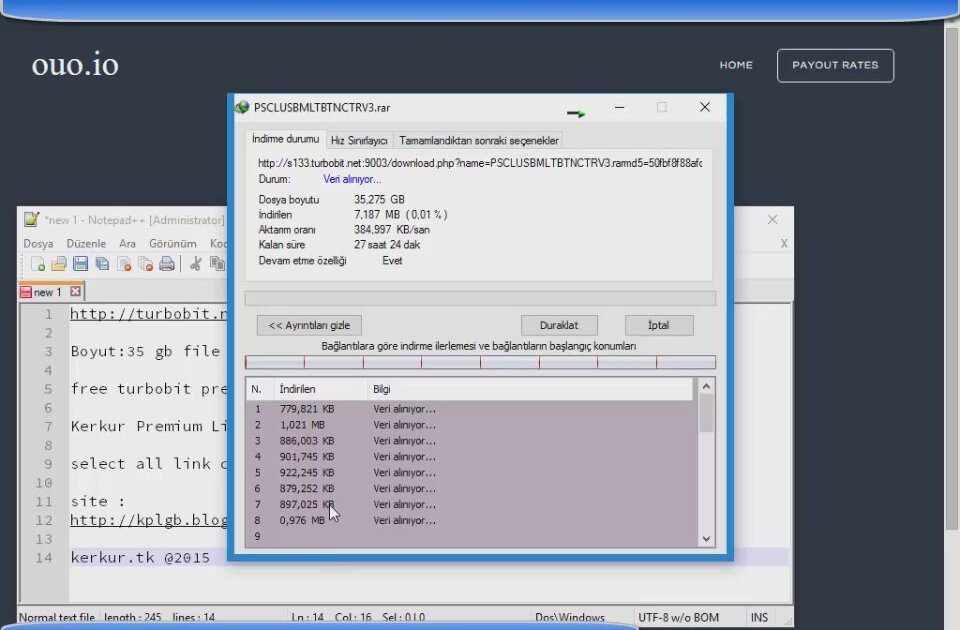Click the Open file icon in Notepad++
The height and width of the screenshot is (630, 960).
pos(59,264)
